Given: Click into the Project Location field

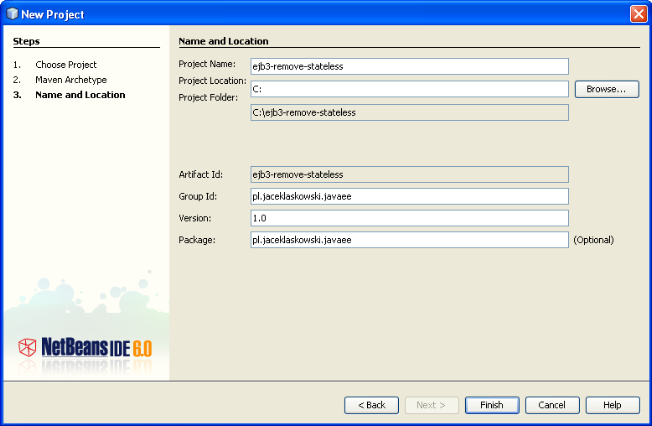Looking at the screenshot, I should point(410,89).
